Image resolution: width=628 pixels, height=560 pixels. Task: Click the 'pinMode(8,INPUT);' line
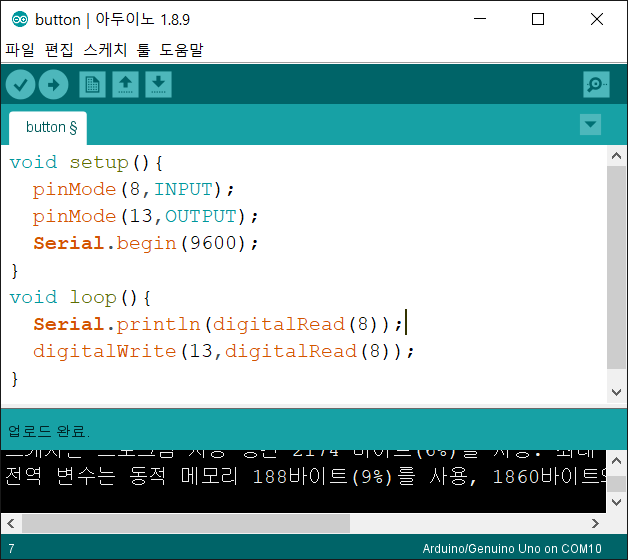click(133, 189)
